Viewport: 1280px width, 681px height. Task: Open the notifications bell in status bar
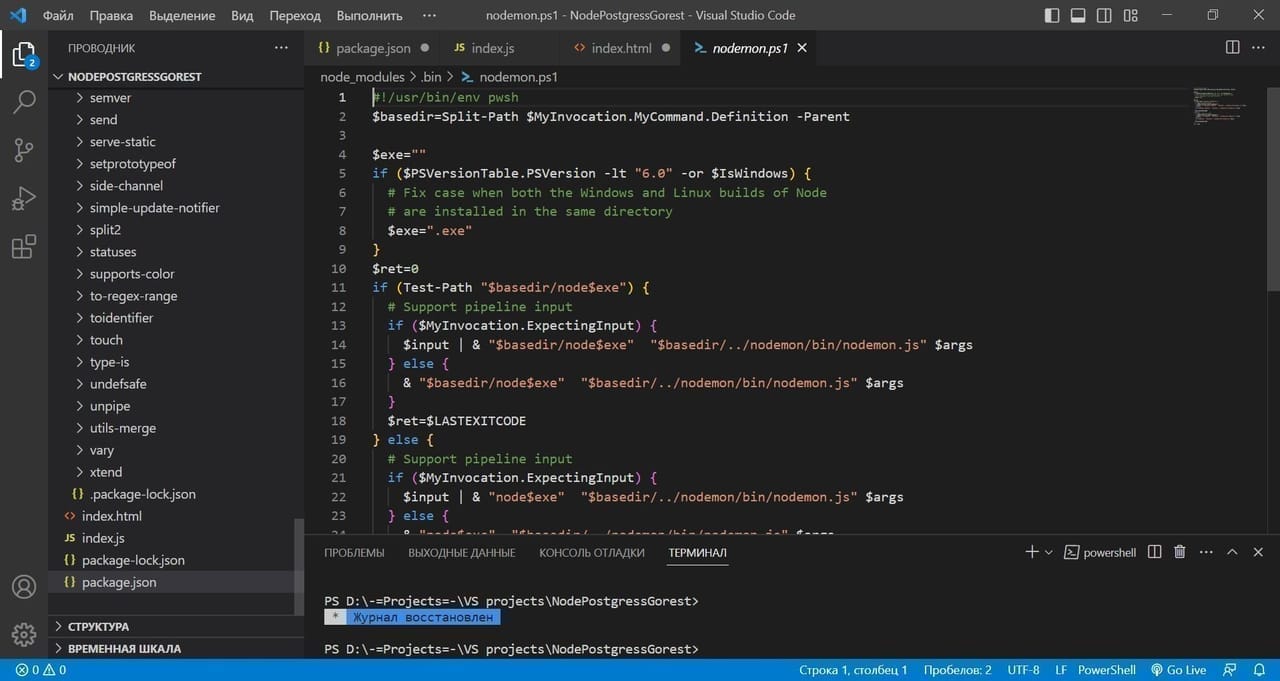[1259, 670]
